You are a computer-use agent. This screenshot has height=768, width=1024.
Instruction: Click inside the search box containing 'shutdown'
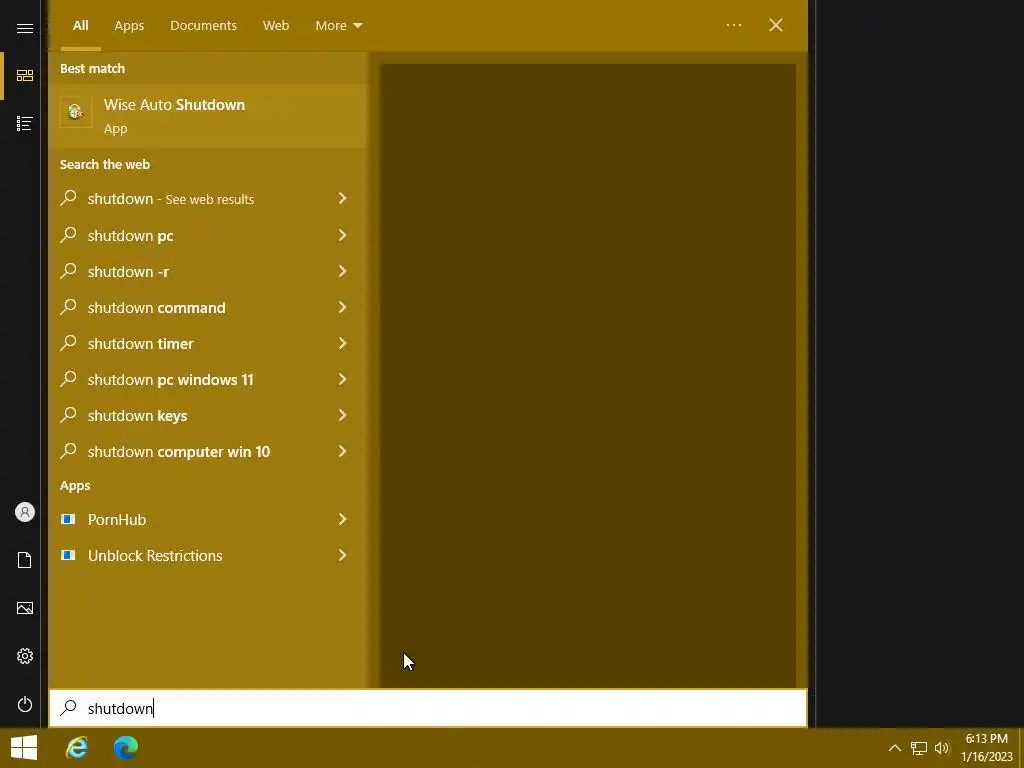[x=428, y=708]
